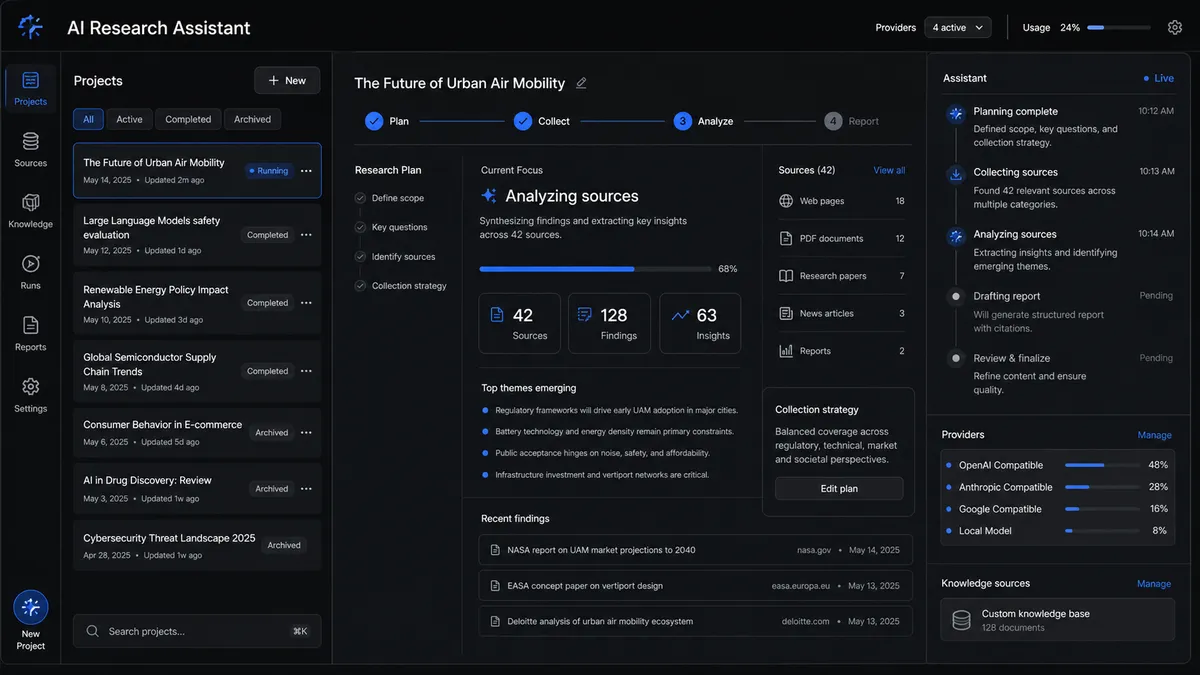Click the Plan step check circle
The height and width of the screenshot is (675, 1200).
[x=374, y=121]
